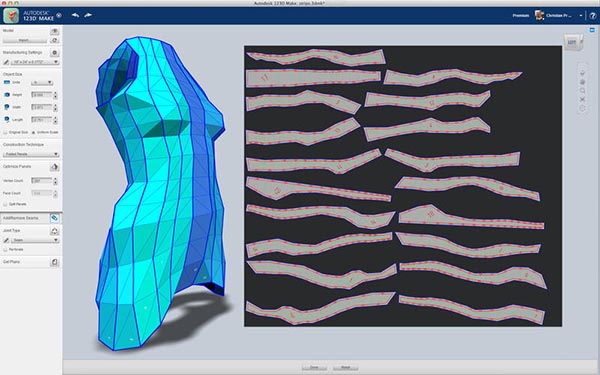Open the Help question mark
Screen dimensions: 600x375
pos(593,16)
